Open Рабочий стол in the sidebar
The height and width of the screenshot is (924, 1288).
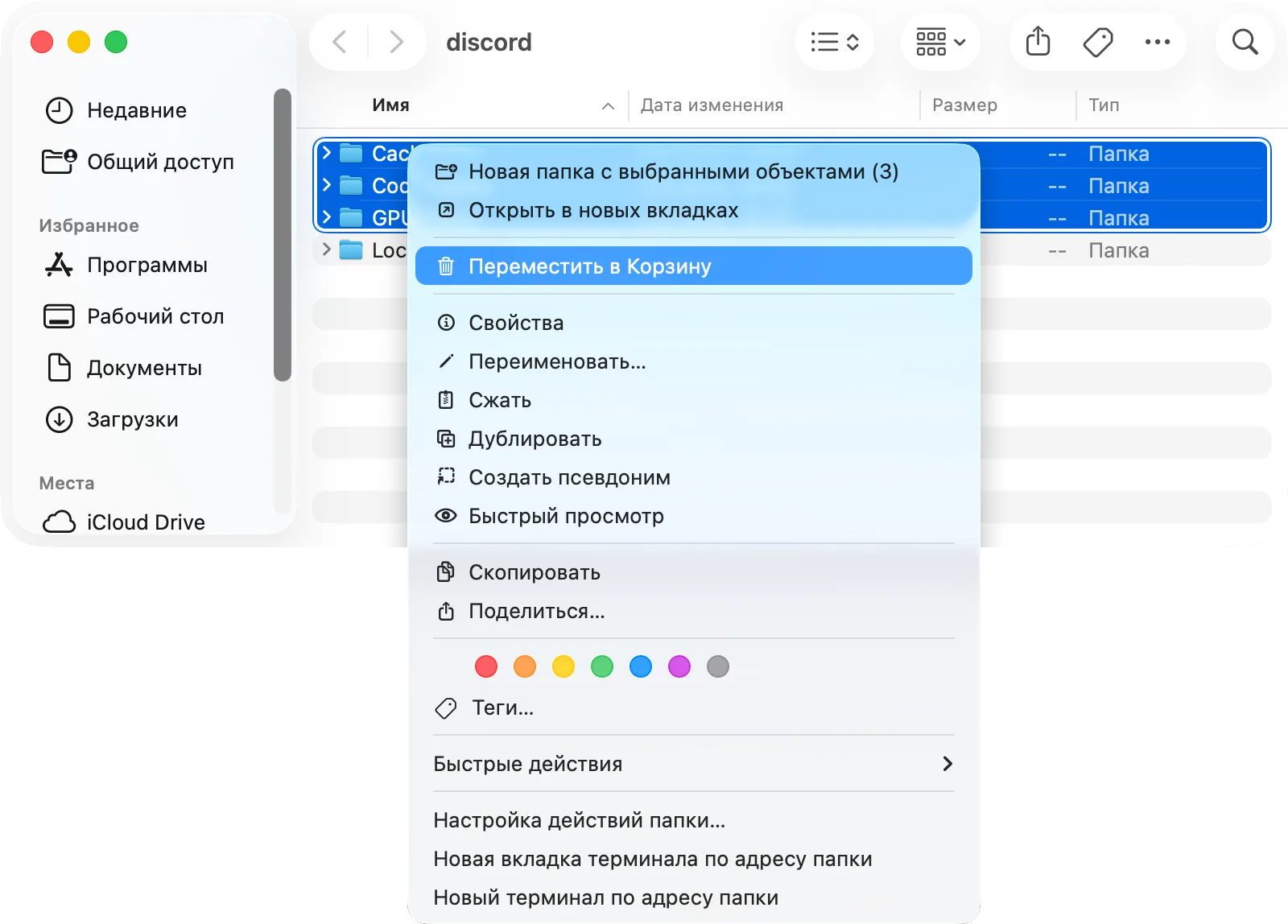134,316
